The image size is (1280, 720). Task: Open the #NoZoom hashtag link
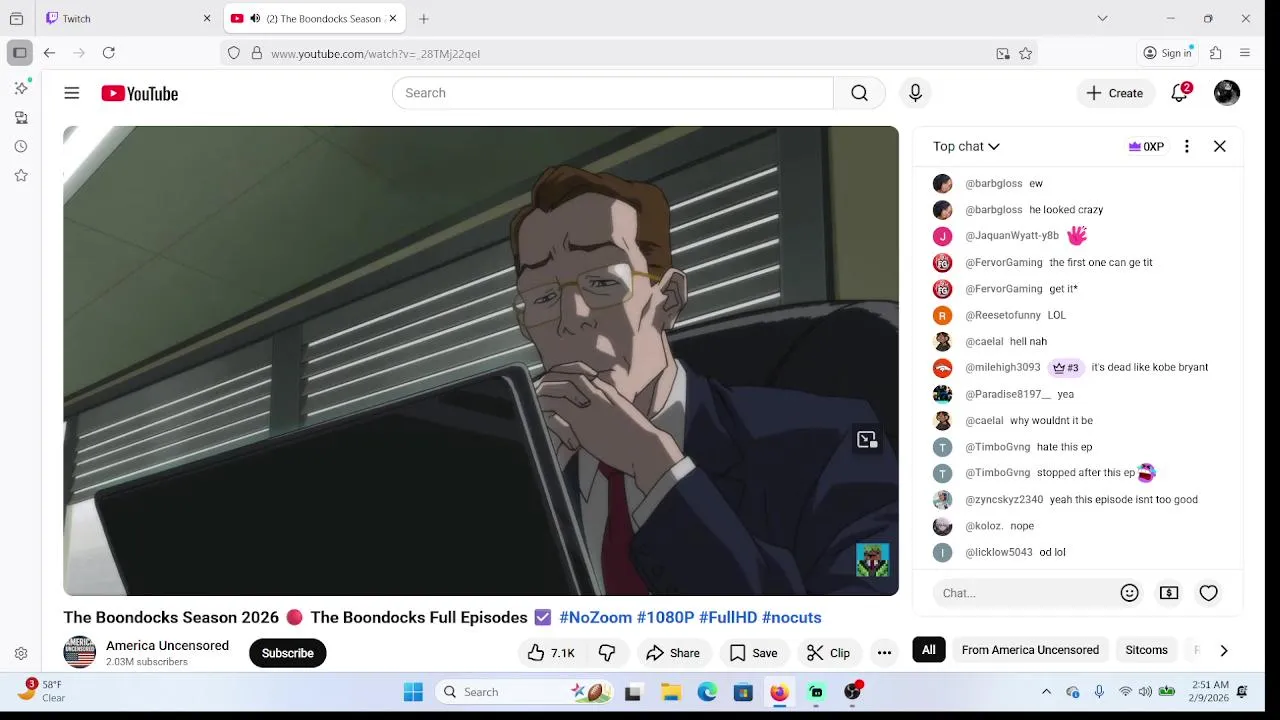(595, 617)
